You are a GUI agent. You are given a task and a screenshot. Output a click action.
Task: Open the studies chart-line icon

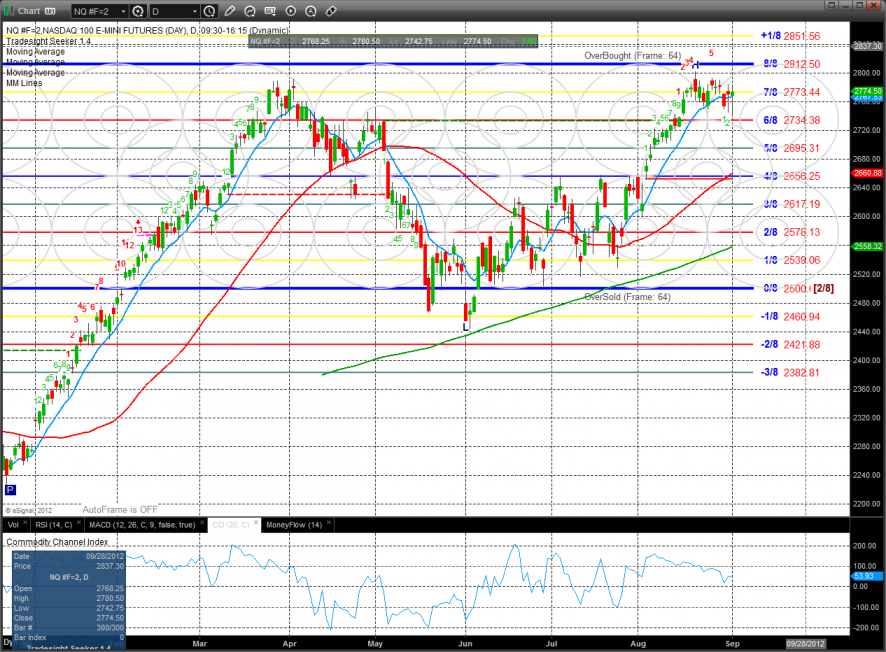(x=250, y=11)
